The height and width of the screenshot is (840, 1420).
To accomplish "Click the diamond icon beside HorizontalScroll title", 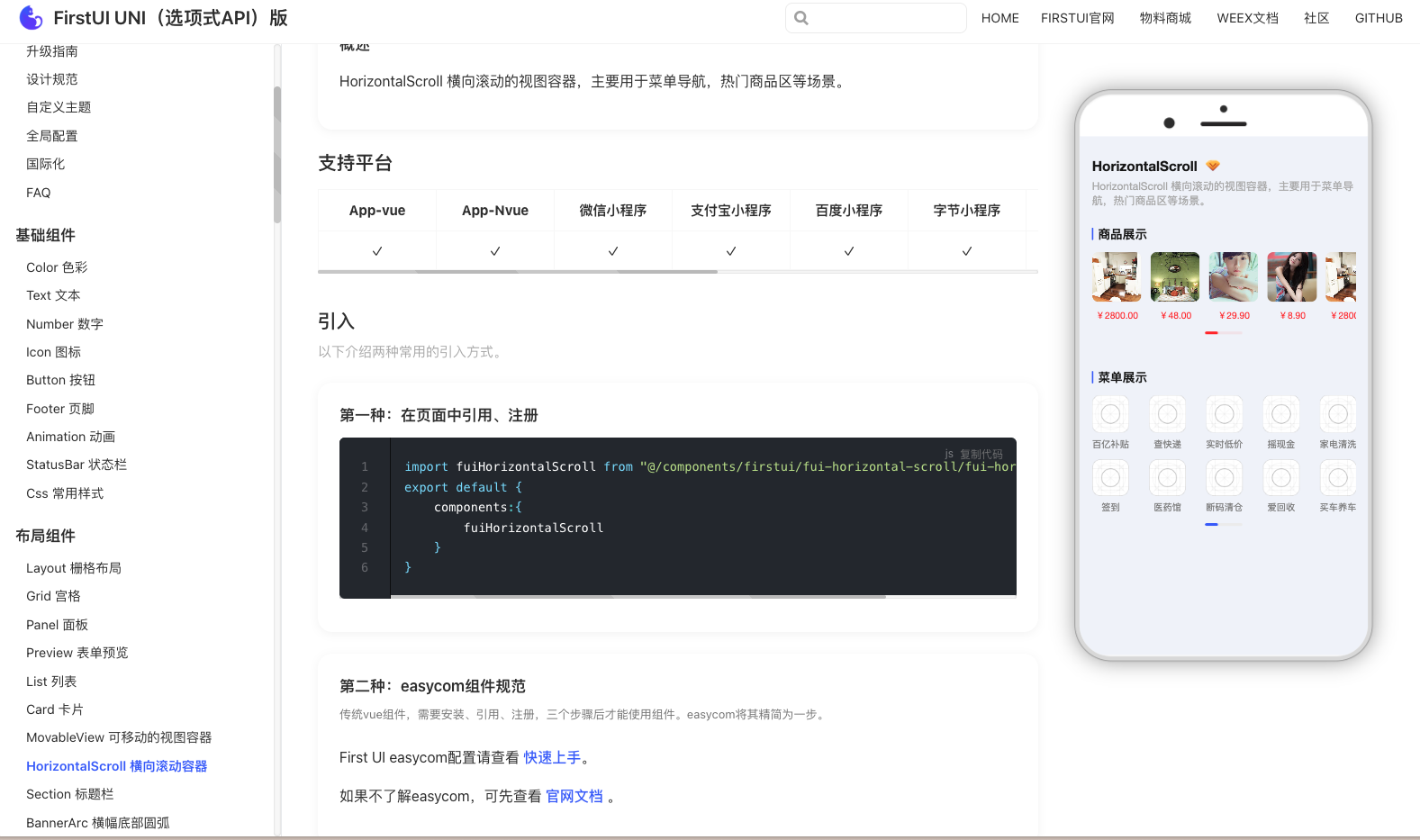I will coord(1213,166).
